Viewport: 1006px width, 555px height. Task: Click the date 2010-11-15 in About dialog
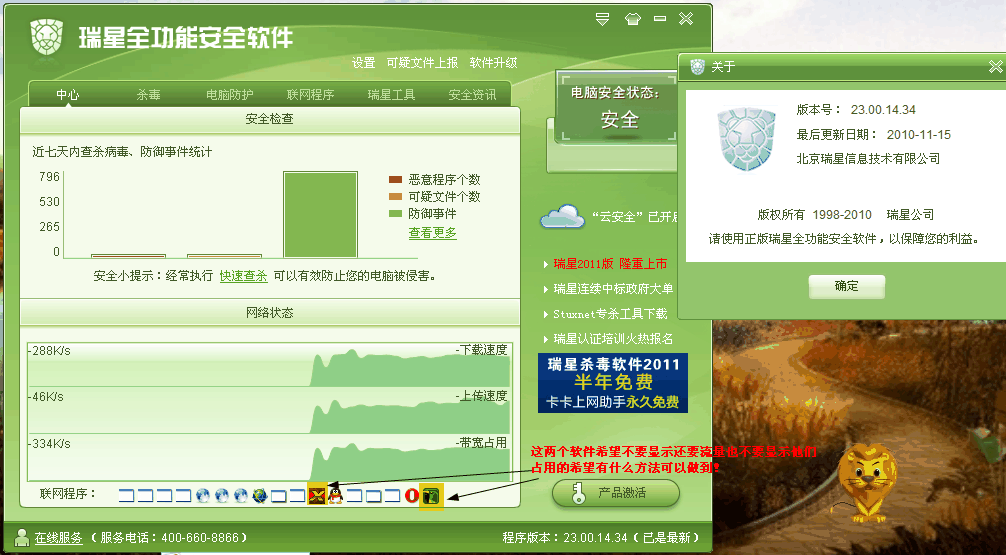tap(919, 135)
